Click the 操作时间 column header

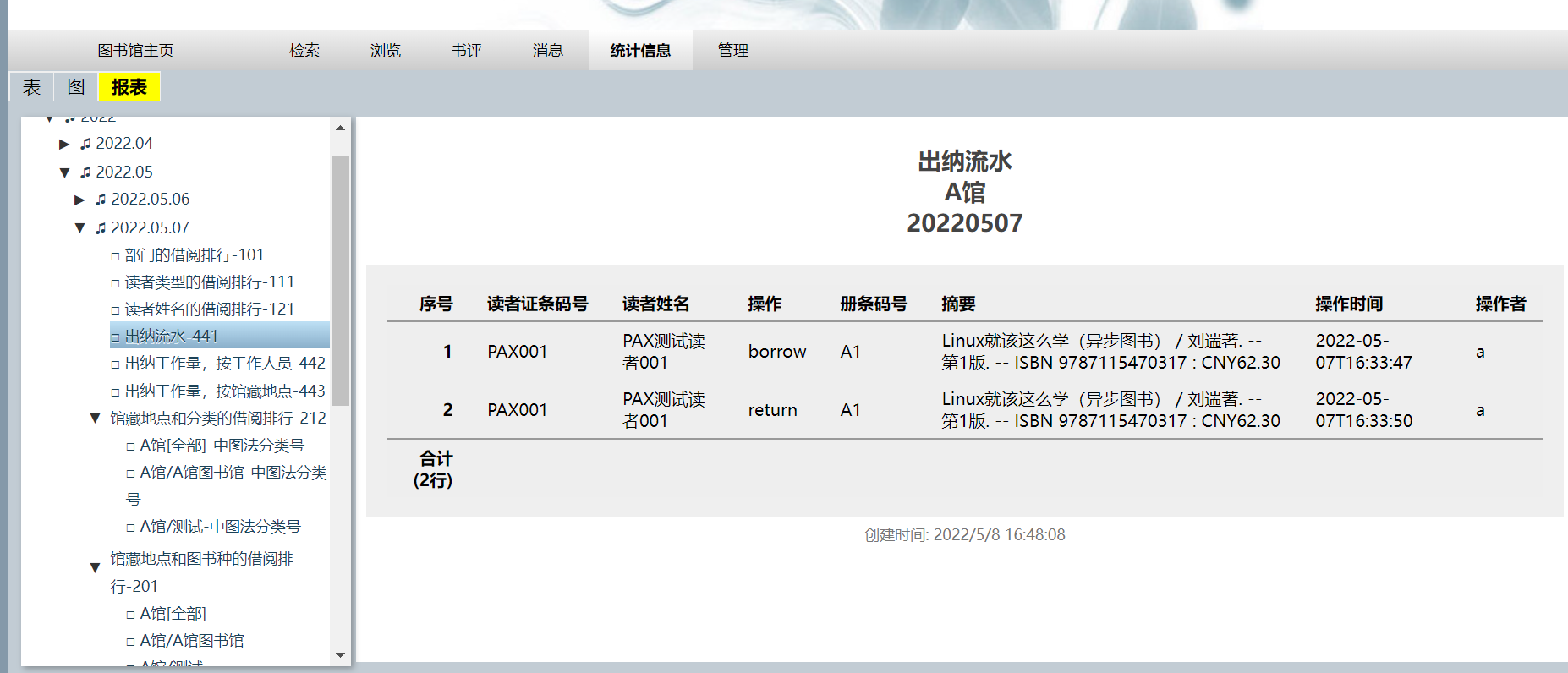click(x=1349, y=304)
